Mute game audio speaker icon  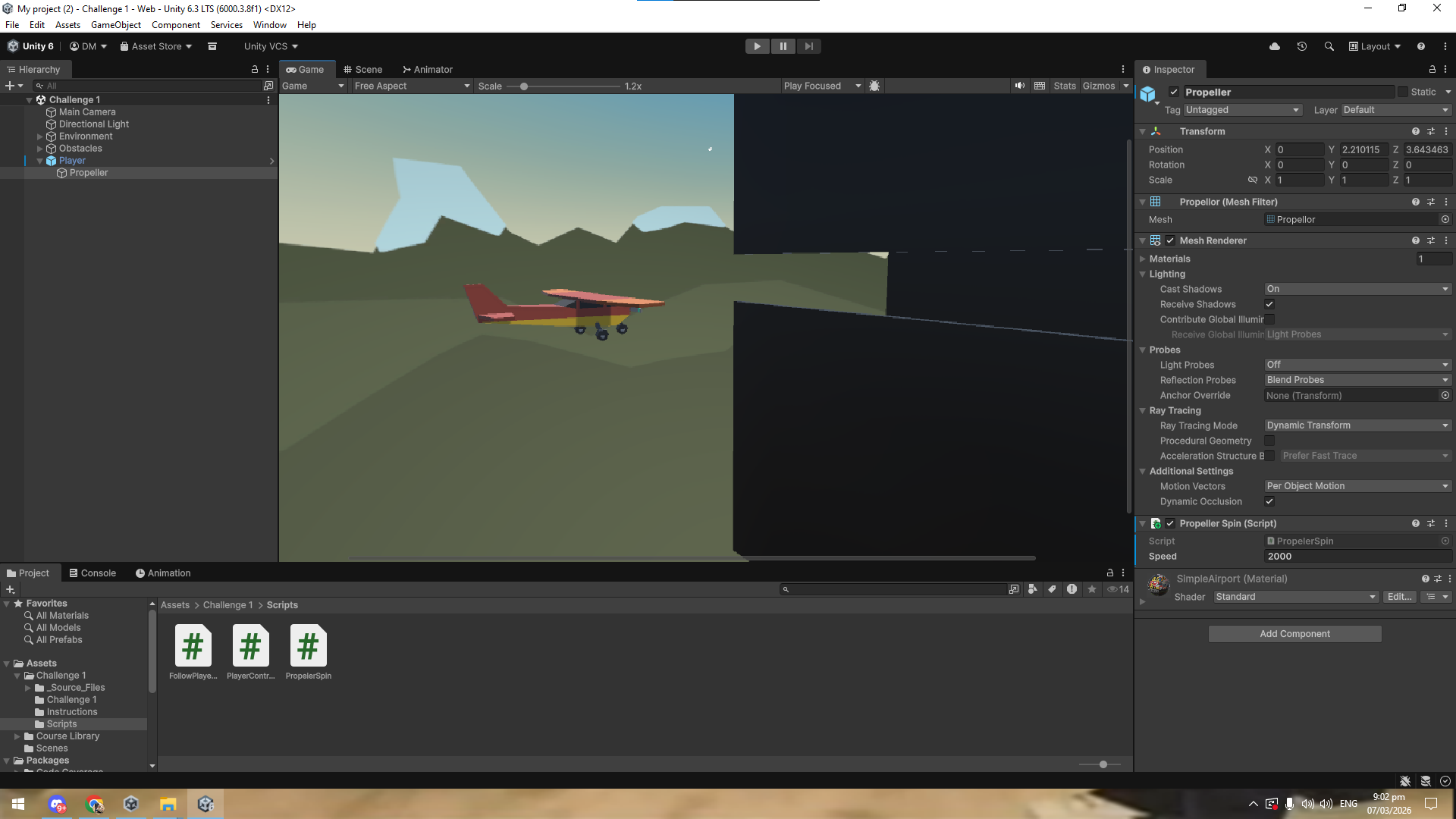tap(1019, 86)
